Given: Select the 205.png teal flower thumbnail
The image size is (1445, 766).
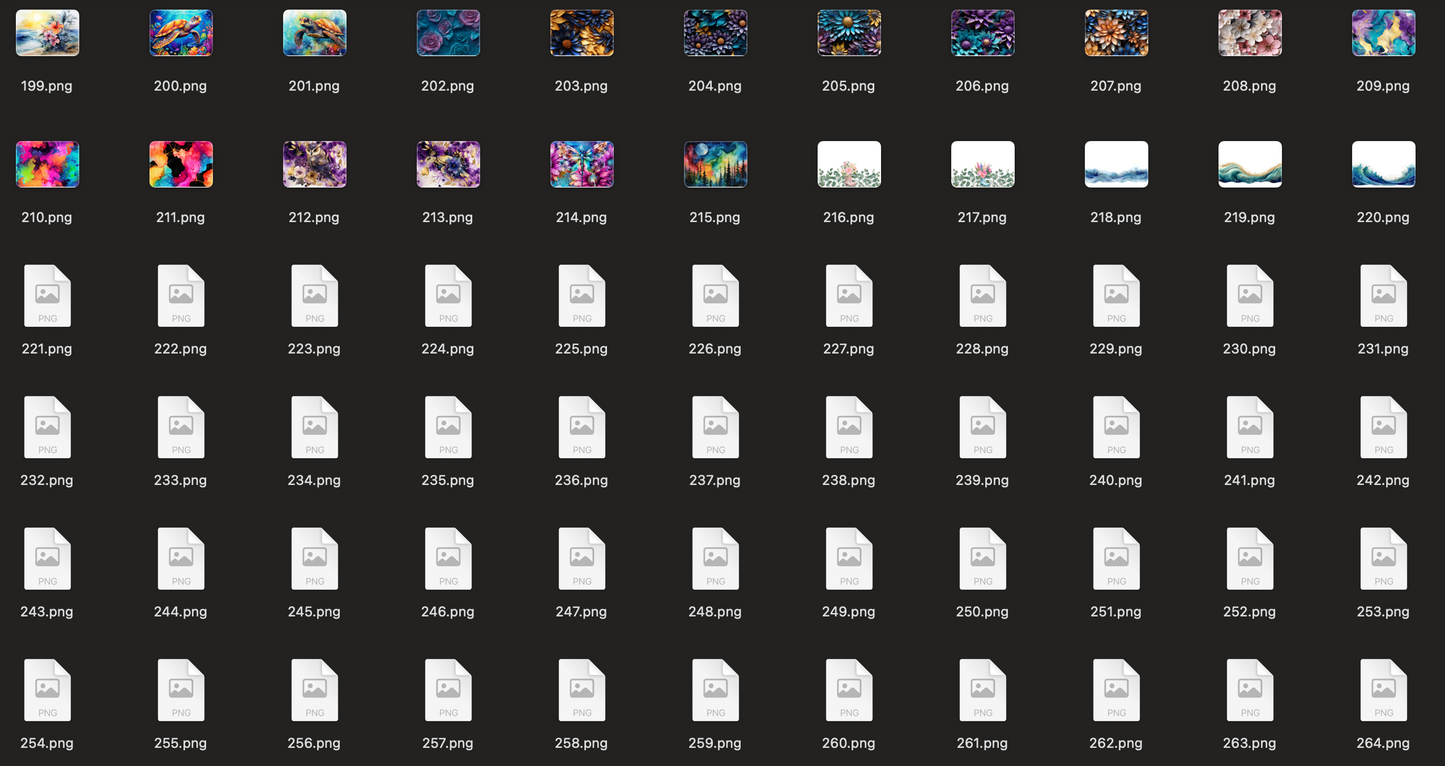Looking at the screenshot, I should point(849,33).
